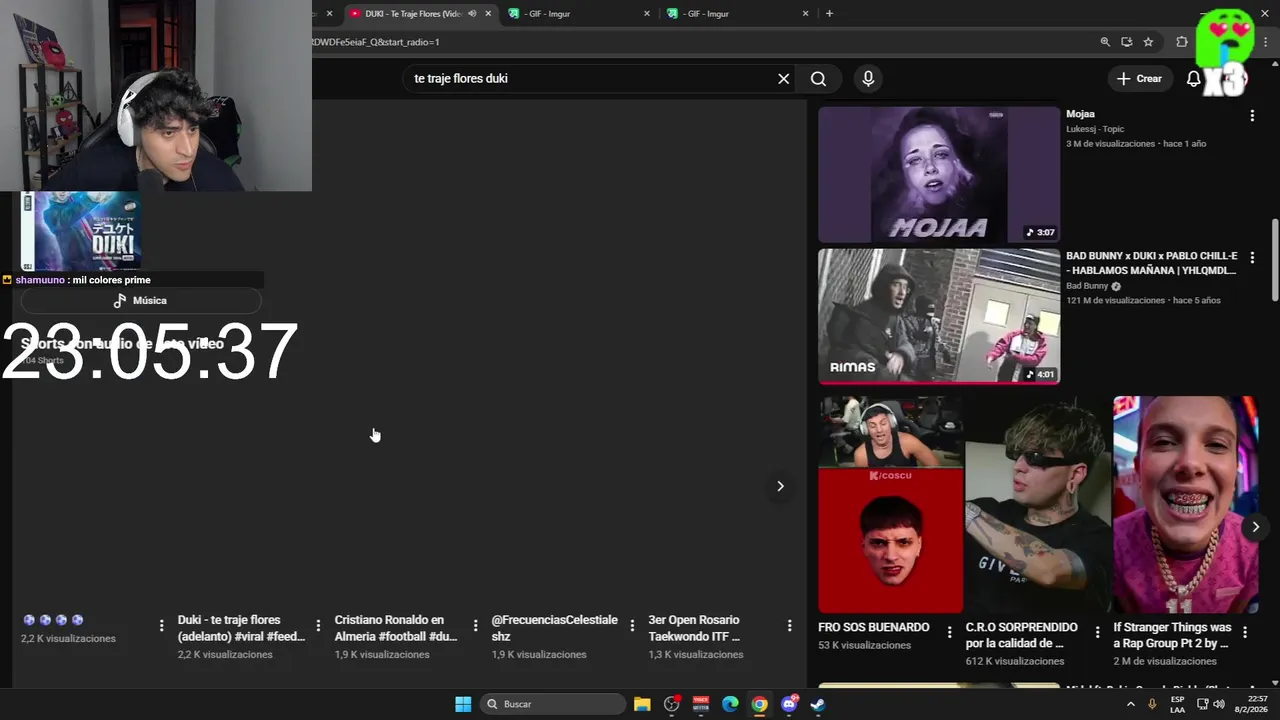
Task: Open options for Cristiano Ronaldo en Almeria short
Action: [475, 626]
